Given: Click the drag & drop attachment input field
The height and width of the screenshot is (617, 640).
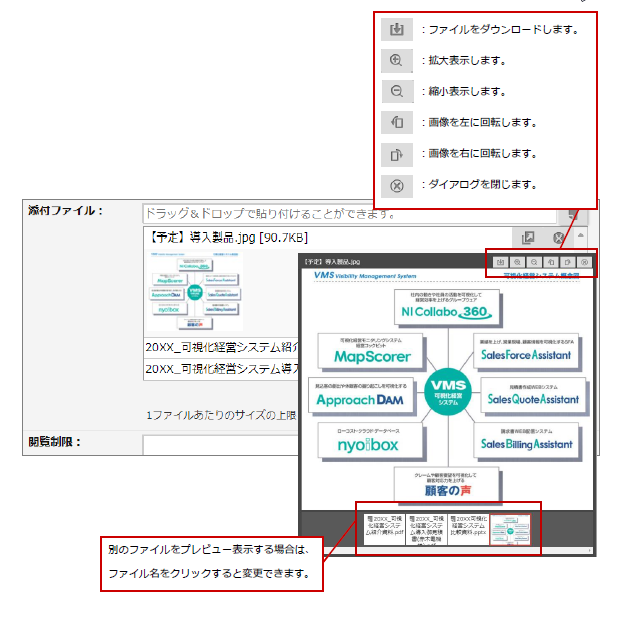Looking at the screenshot, I should [349, 213].
